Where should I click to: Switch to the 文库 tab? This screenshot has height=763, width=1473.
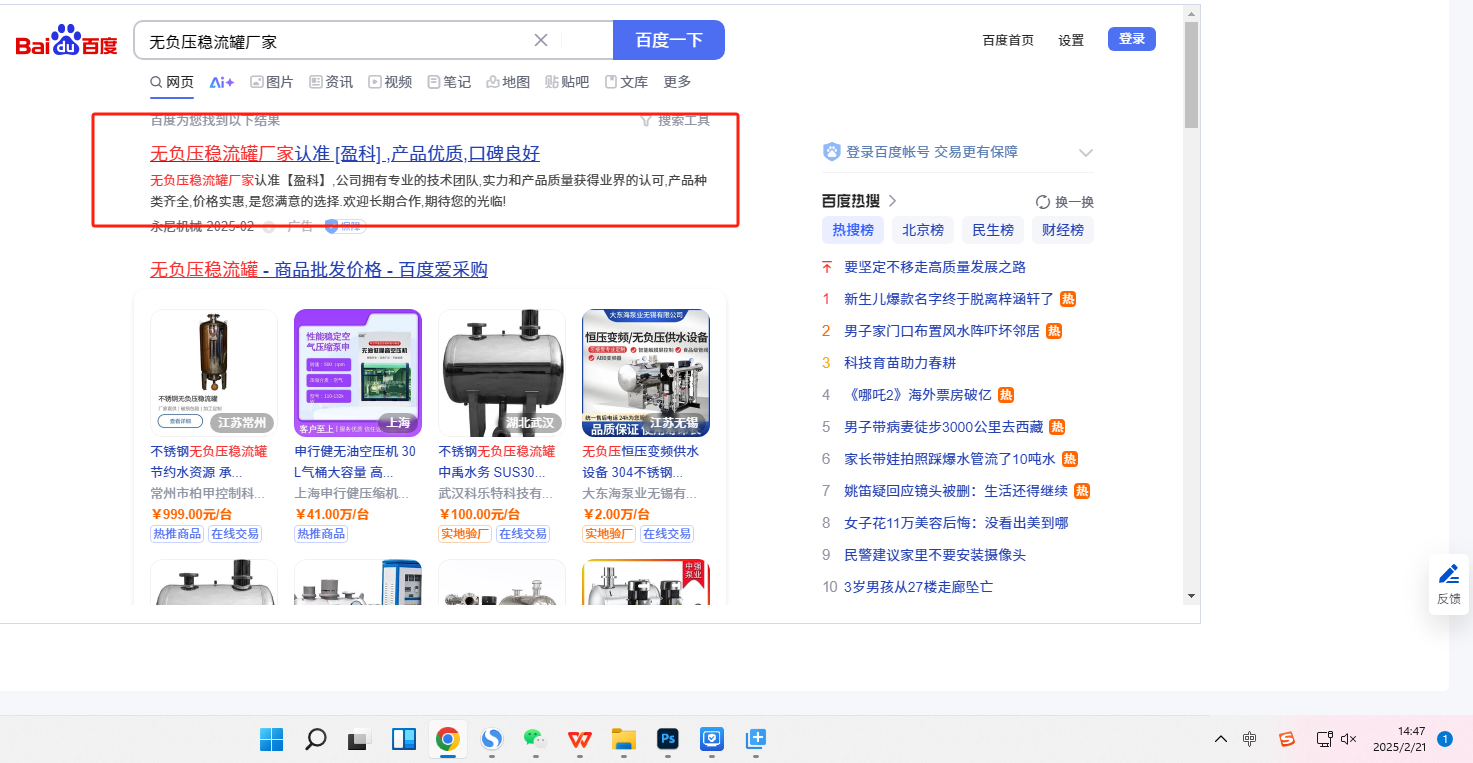(x=626, y=82)
